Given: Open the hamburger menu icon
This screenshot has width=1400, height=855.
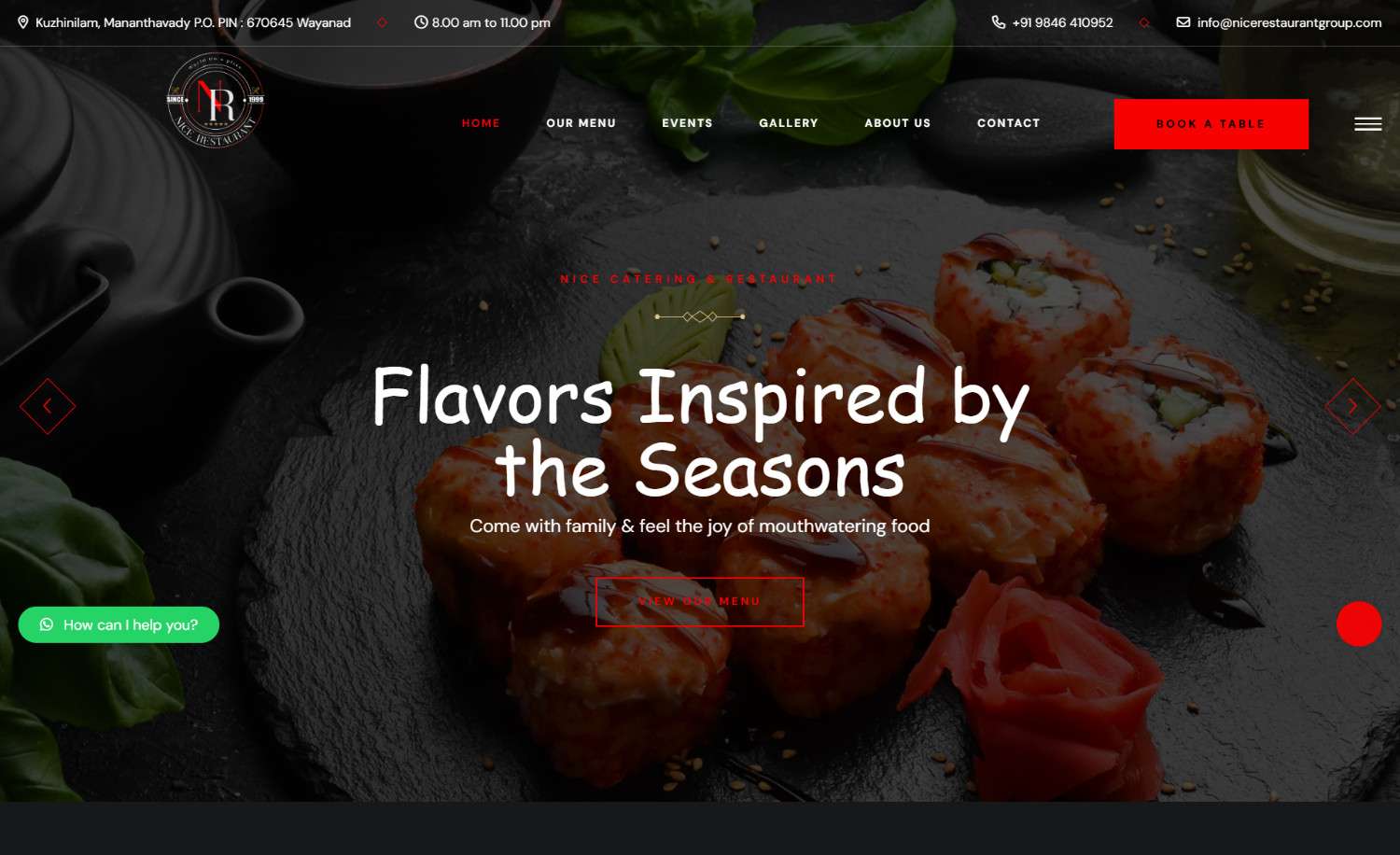Looking at the screenshot, I should point(1367,123).
